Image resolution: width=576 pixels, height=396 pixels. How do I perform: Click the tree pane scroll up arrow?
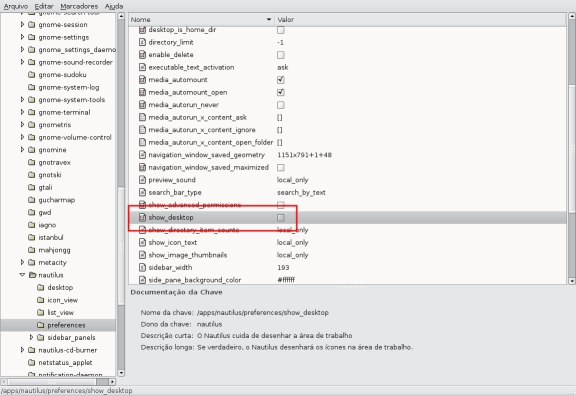tap(121, 16)
